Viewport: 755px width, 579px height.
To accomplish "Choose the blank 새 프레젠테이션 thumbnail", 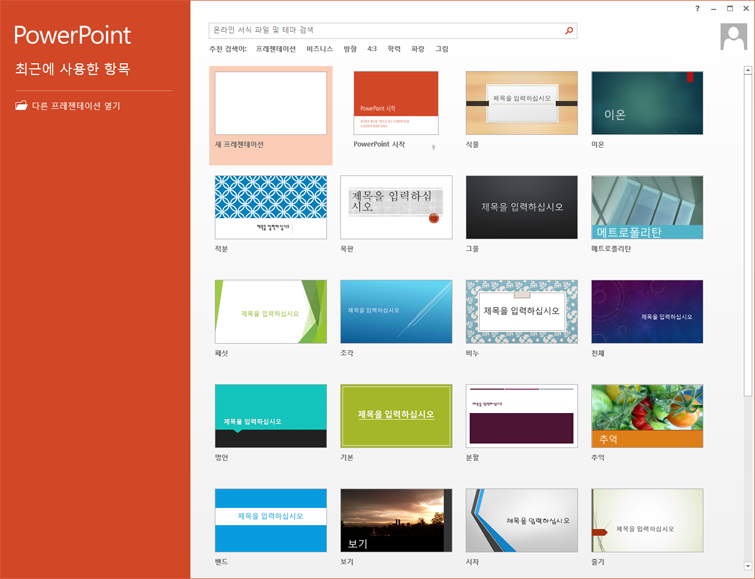I will (271, 103).
